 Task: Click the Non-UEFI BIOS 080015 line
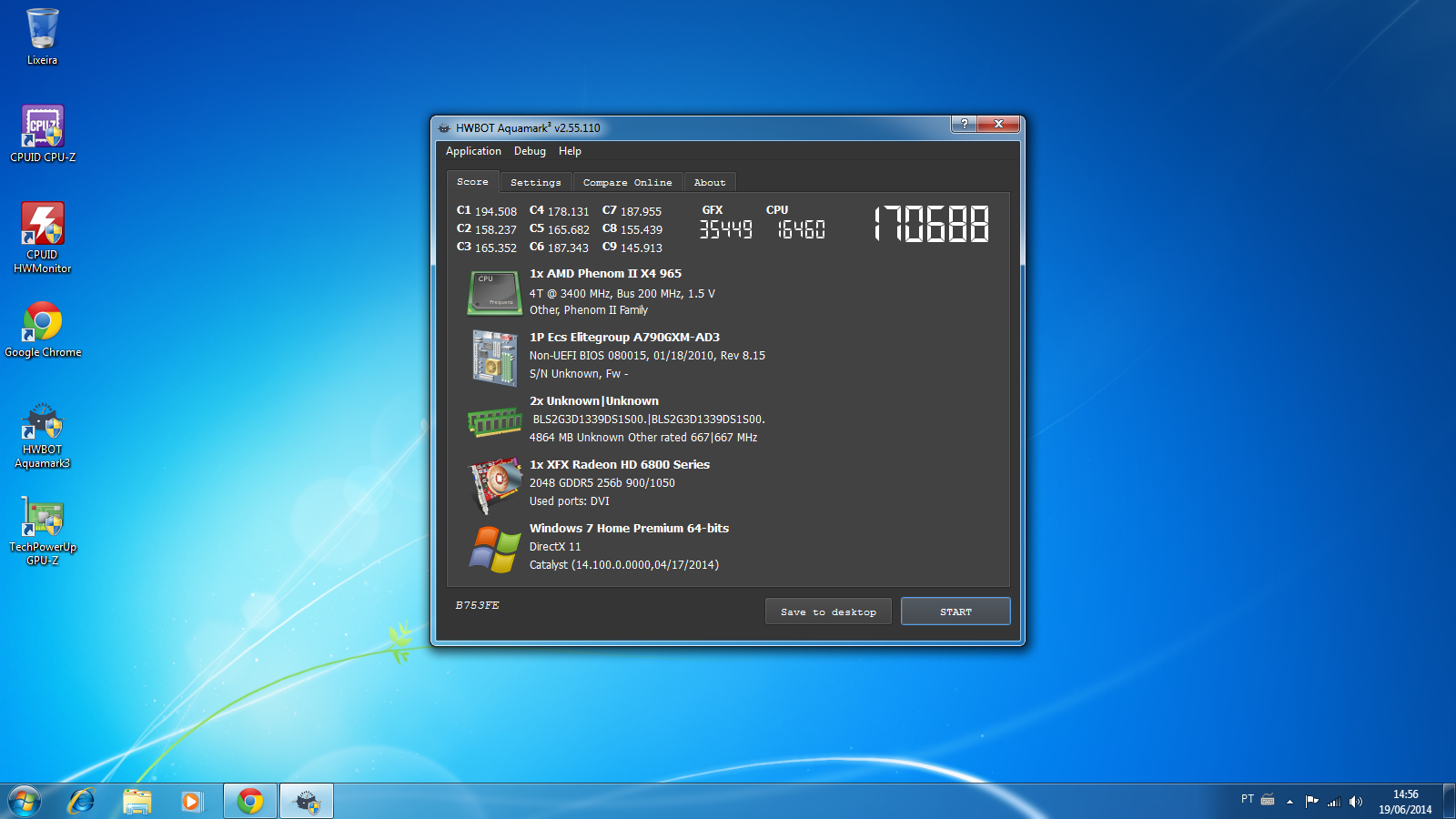click(647, 356)
